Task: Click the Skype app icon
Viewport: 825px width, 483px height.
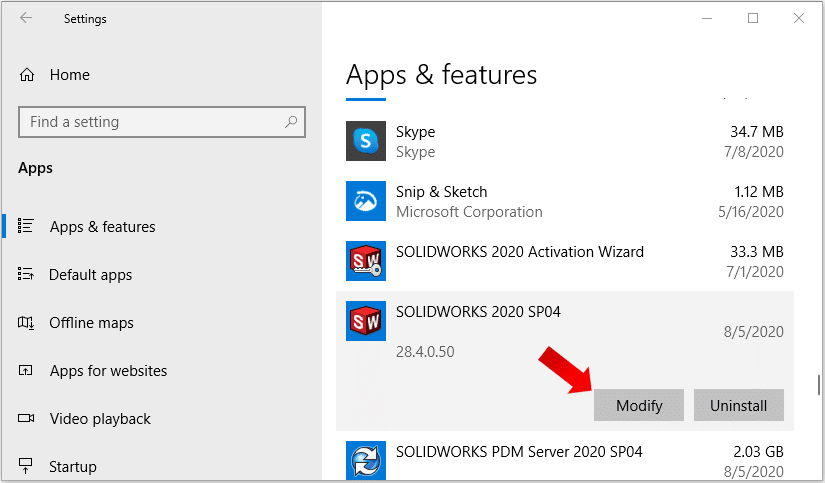Action: click(366, 141)
